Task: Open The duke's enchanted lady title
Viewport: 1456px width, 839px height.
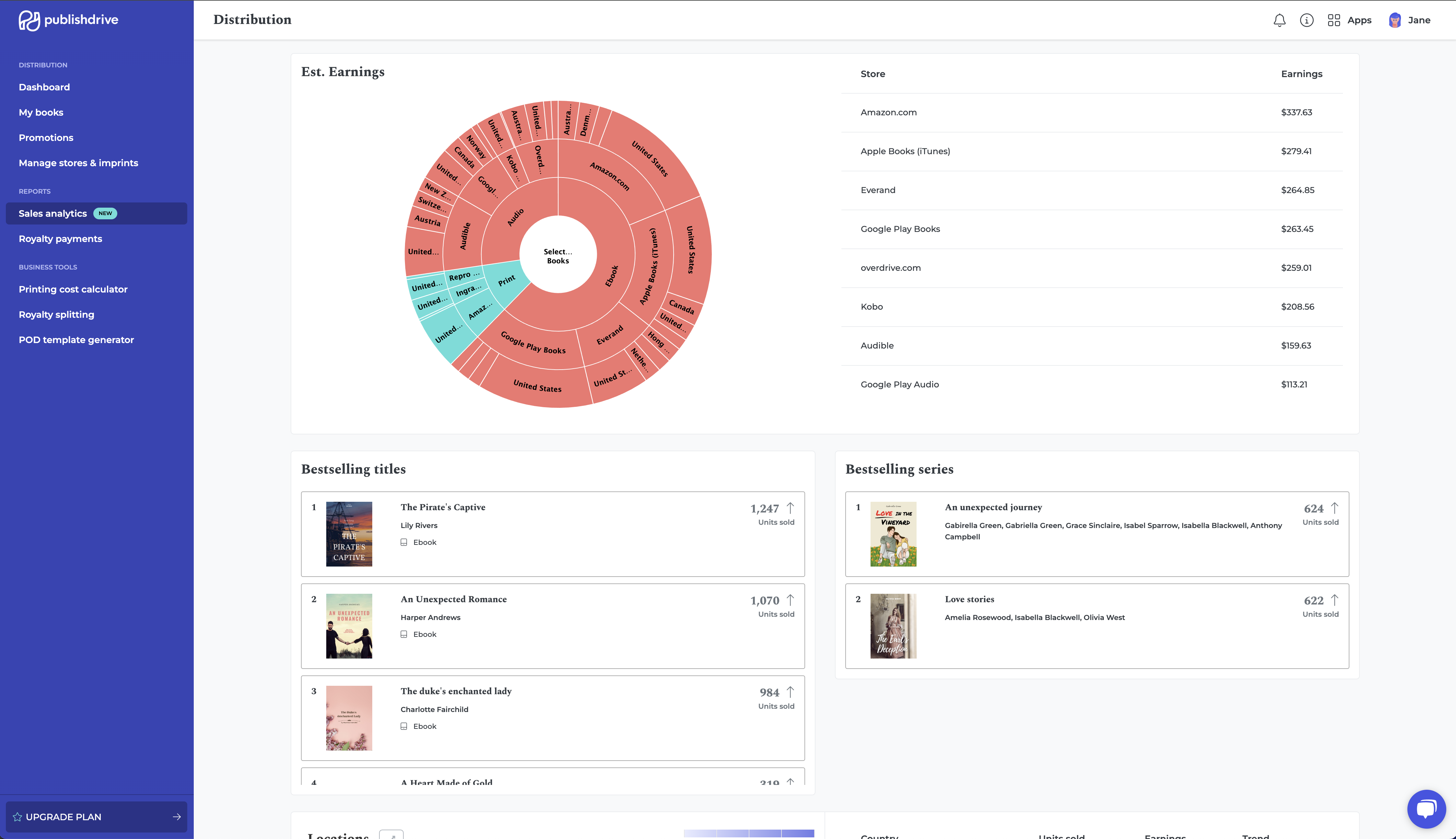Action: click(456, 691)
